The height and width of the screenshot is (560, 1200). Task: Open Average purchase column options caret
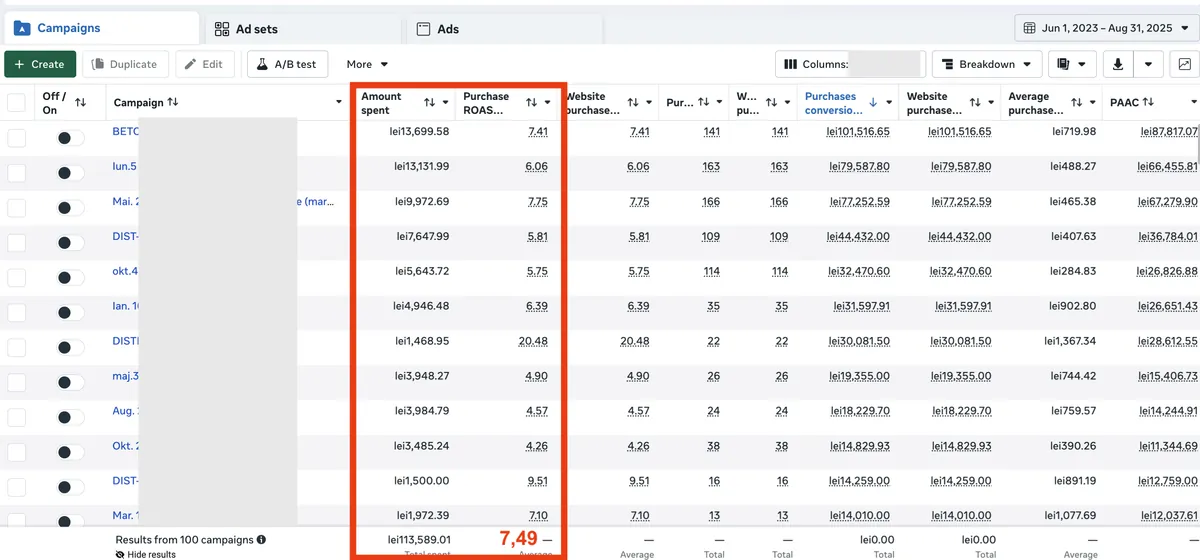click(1093, 102)
